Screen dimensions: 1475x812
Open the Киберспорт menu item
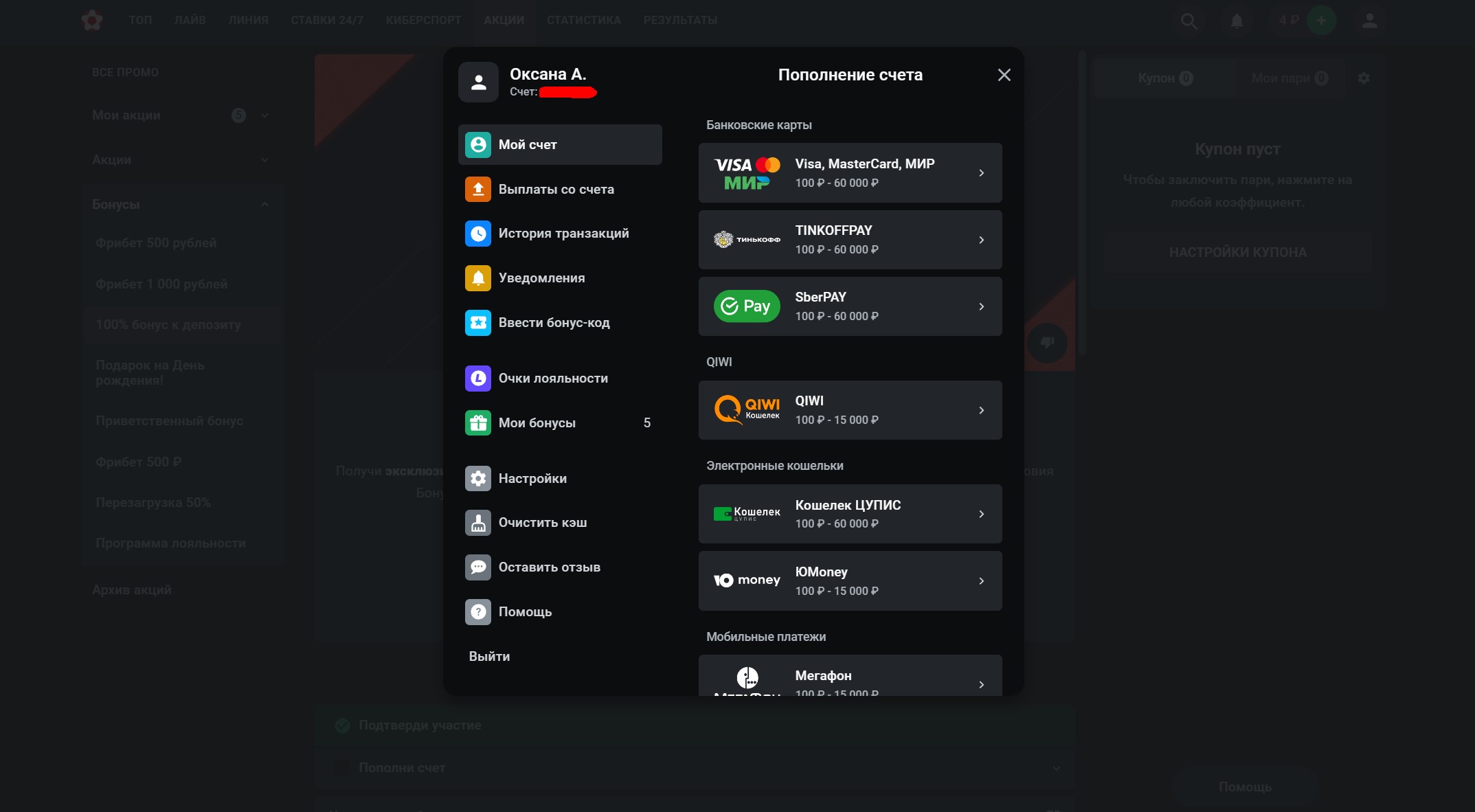pos(423,21)
